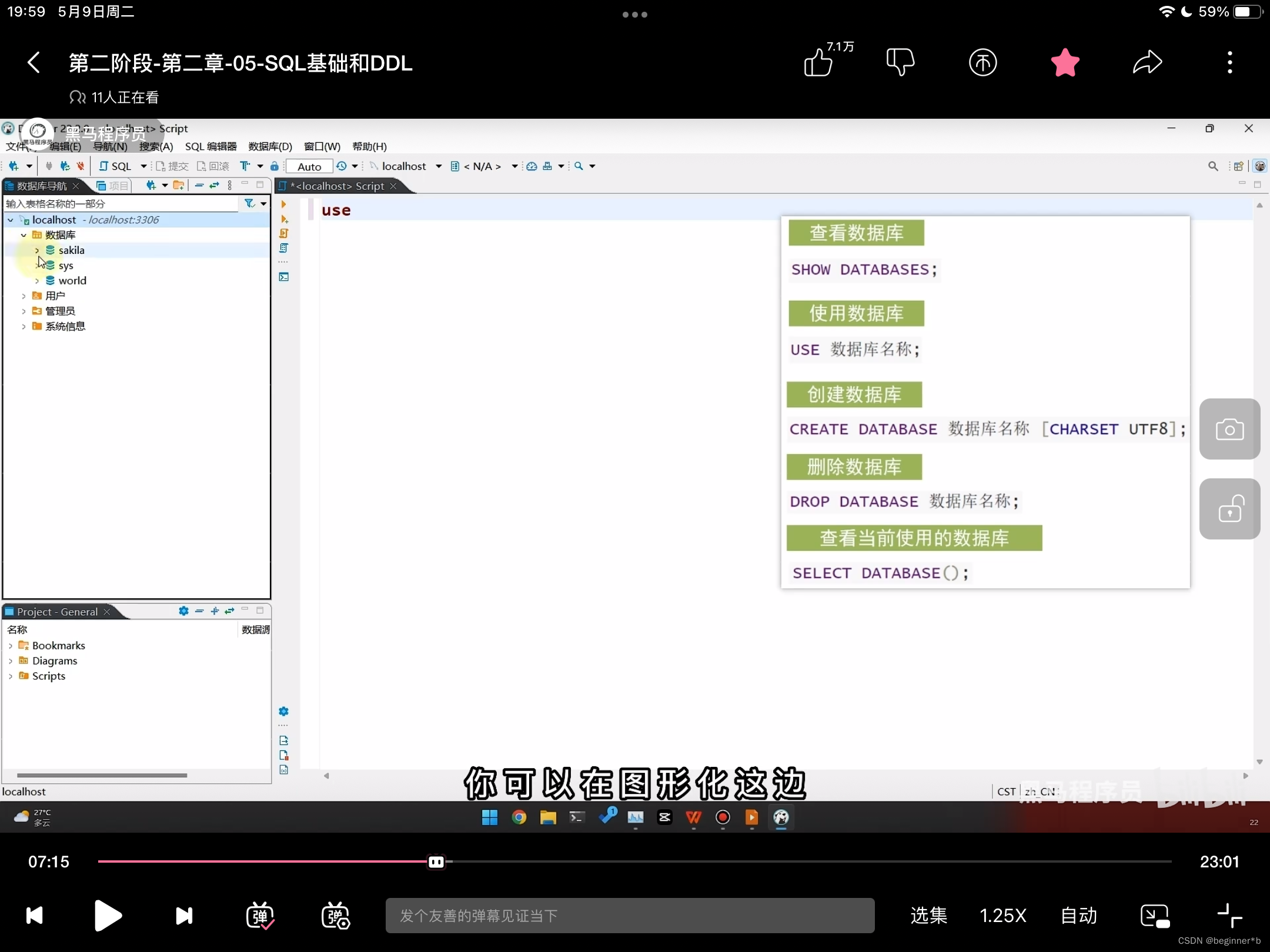Exit fullscreen with the shrink icon

(x=1229, y=916)
